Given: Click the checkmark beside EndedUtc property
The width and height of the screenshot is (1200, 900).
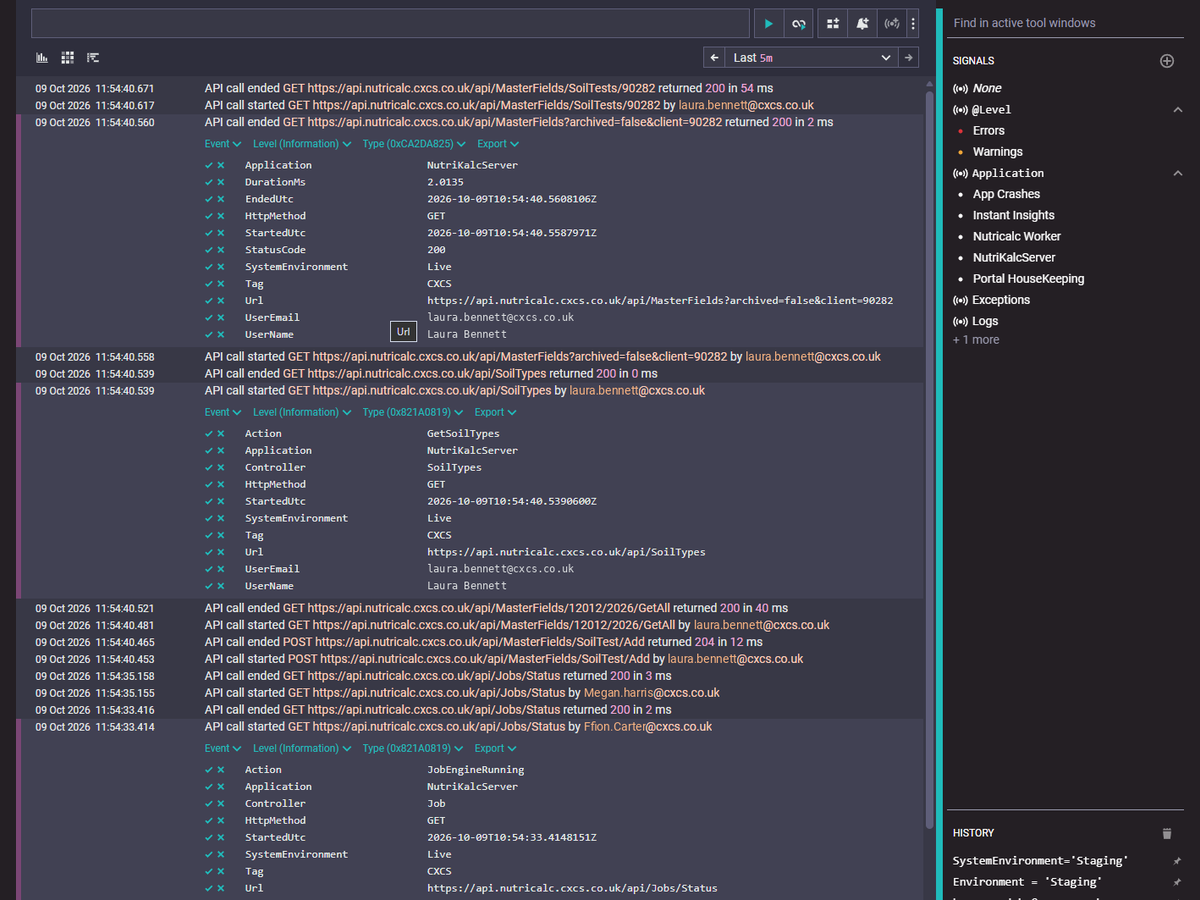Looking at the screenshot, I should [208, 199].
